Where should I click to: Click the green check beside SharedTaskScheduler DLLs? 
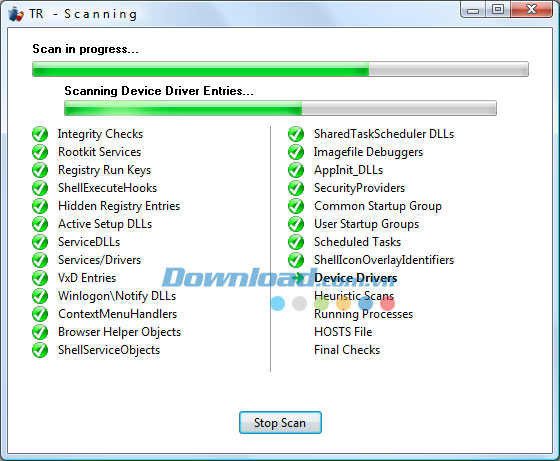pos(296,134)
